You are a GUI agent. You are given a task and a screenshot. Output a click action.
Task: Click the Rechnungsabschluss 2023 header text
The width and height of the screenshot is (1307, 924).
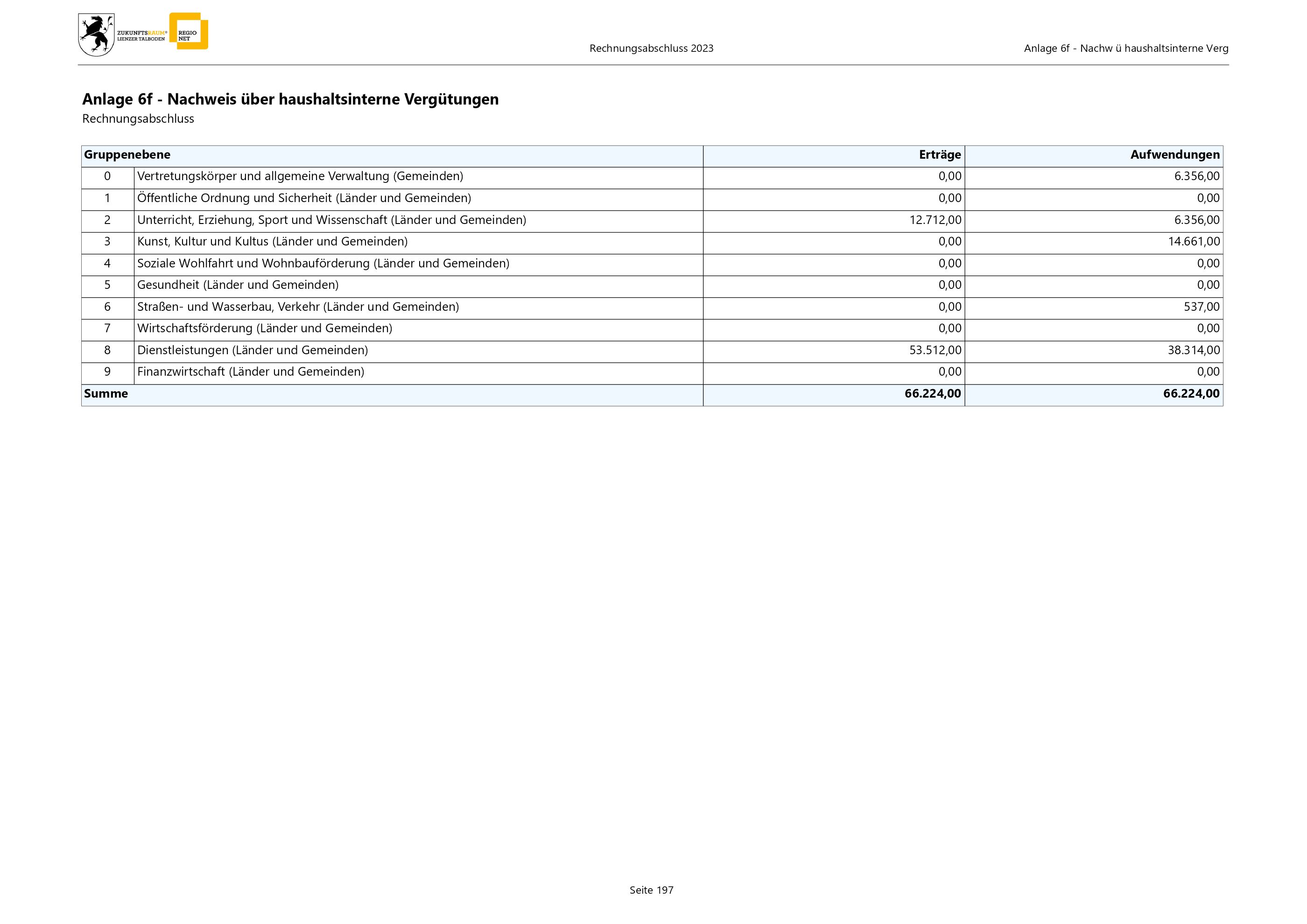tap(651, 49)
